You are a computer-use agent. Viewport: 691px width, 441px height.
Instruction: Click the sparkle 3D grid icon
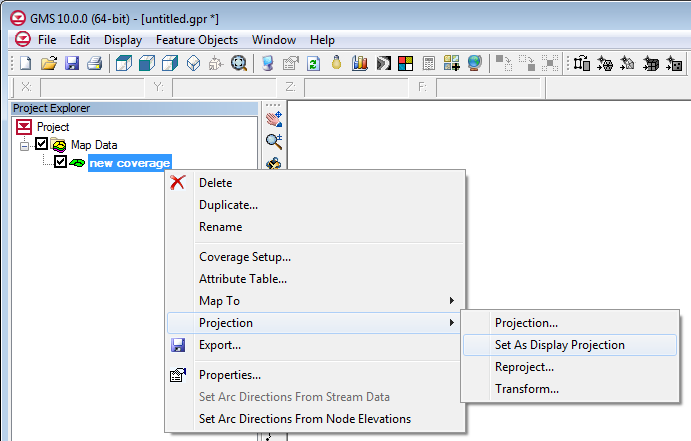coord(651,63)
